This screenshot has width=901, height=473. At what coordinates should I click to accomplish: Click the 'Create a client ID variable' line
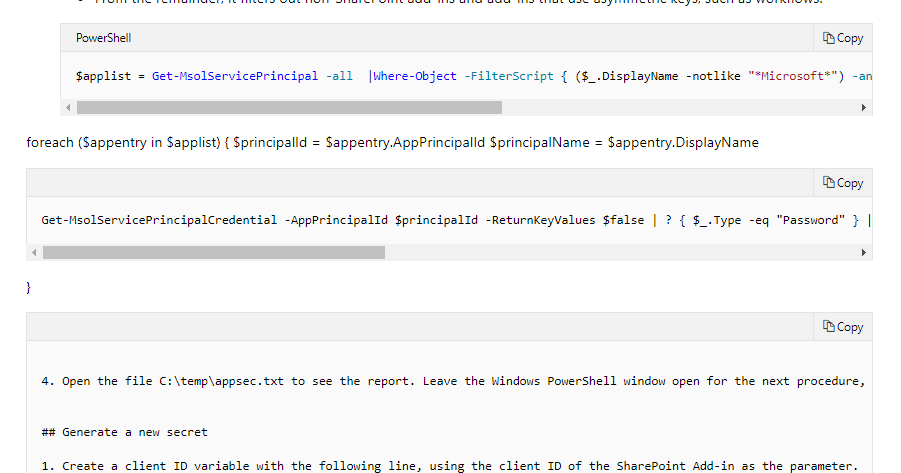point(449,466)
